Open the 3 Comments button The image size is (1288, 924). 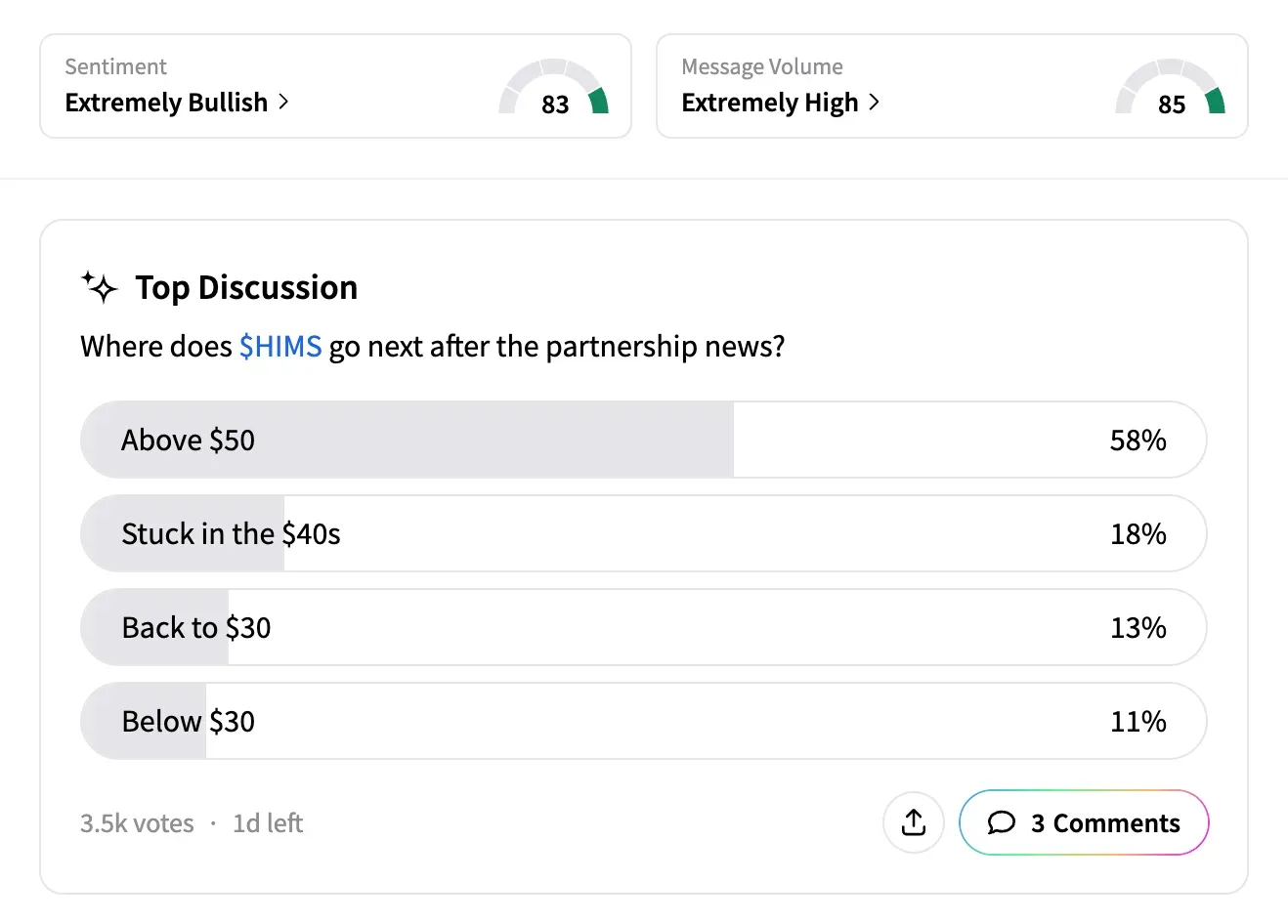pos(1084,822)
